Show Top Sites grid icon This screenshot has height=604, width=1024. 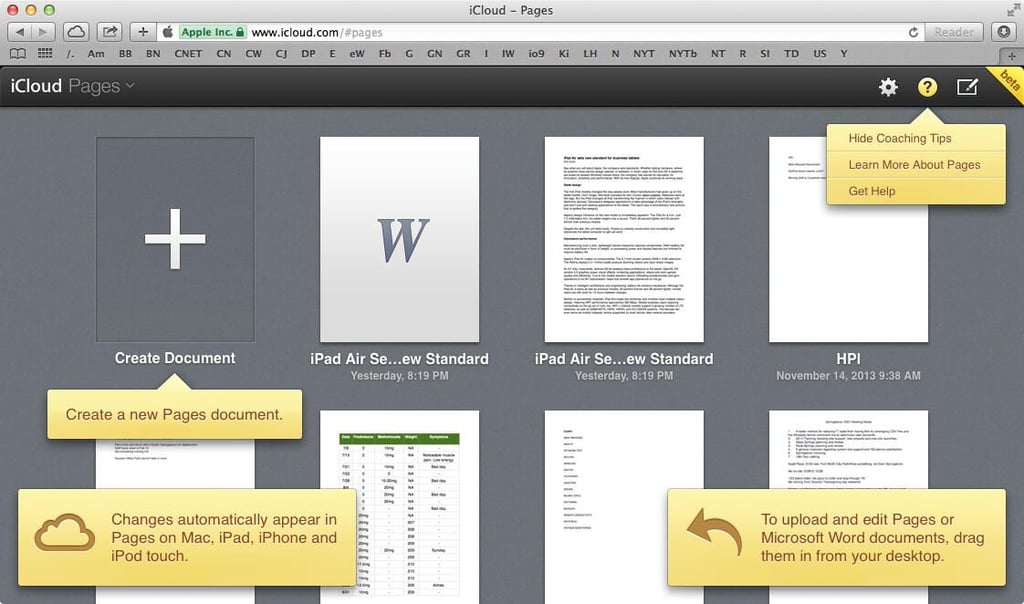click(x=45, y=54)
